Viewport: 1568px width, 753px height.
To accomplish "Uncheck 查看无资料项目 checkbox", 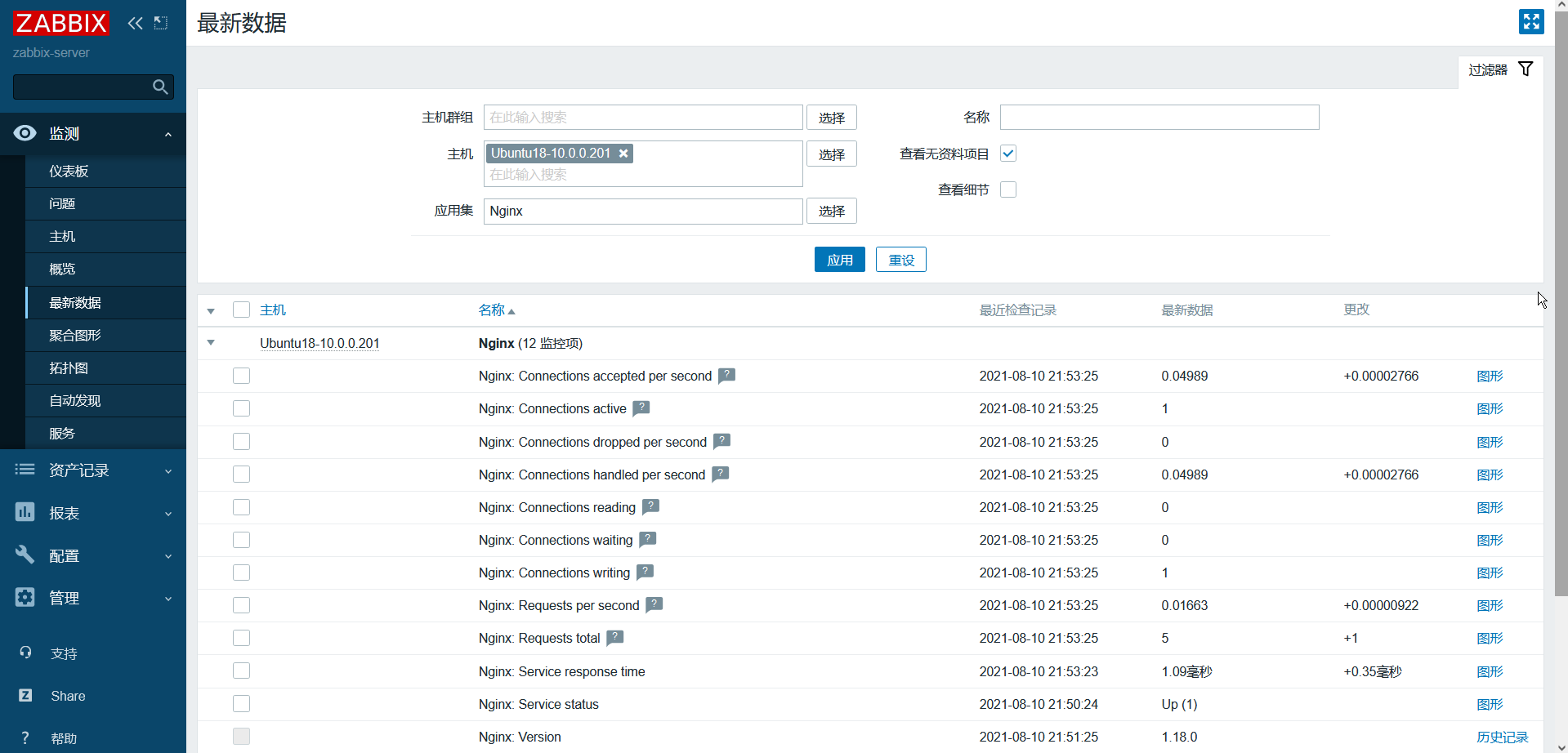I will click(1008, 154).
